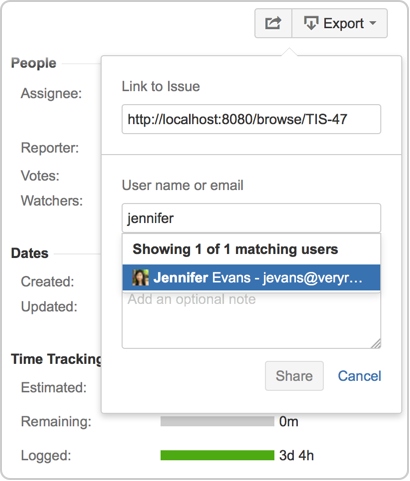This screenshot has width=410, height=481.
Task: Click the green Logged time bar
Action: click(x=217, y=455)
